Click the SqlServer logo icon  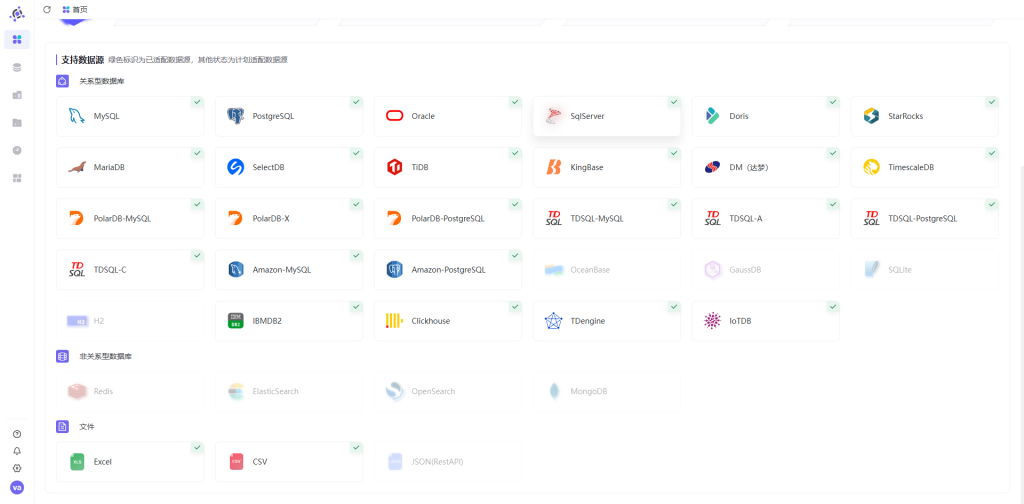pos(554,116)
